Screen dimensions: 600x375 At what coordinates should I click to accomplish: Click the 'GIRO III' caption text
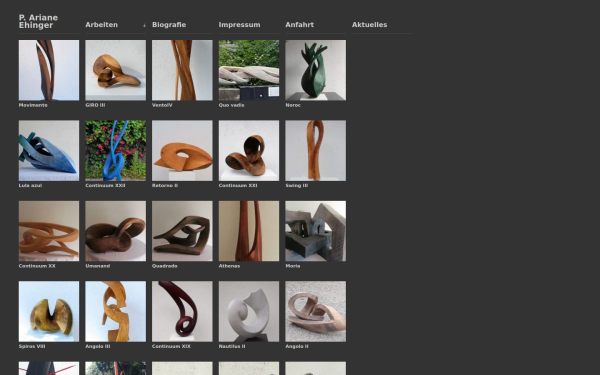[x=95, y=105]
